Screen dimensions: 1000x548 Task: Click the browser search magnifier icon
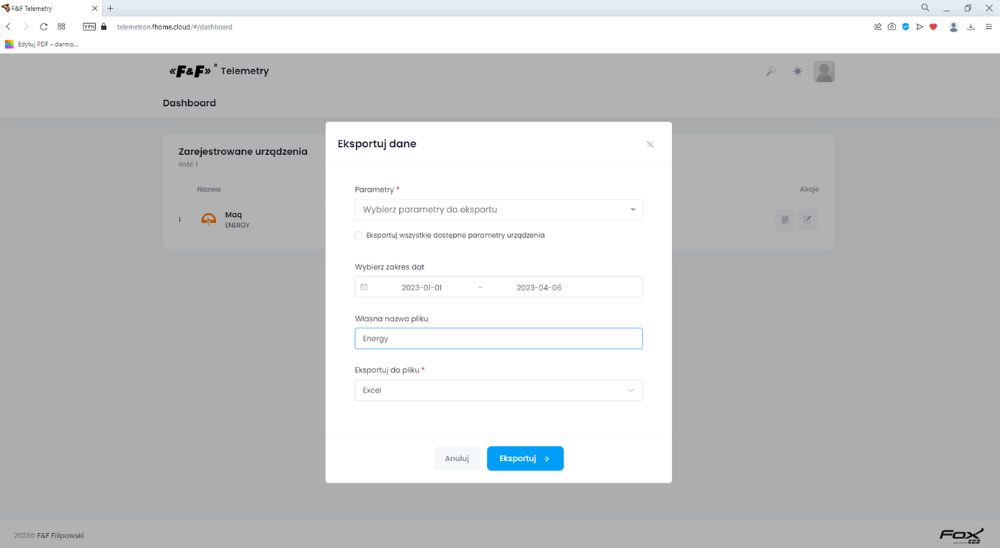tap(925, 8)
